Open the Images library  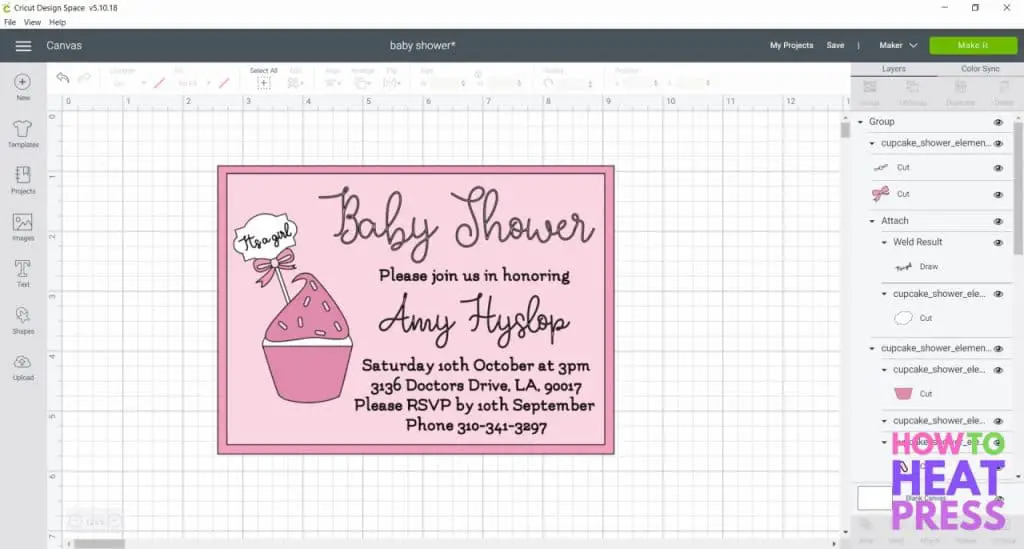click(23, 222)
